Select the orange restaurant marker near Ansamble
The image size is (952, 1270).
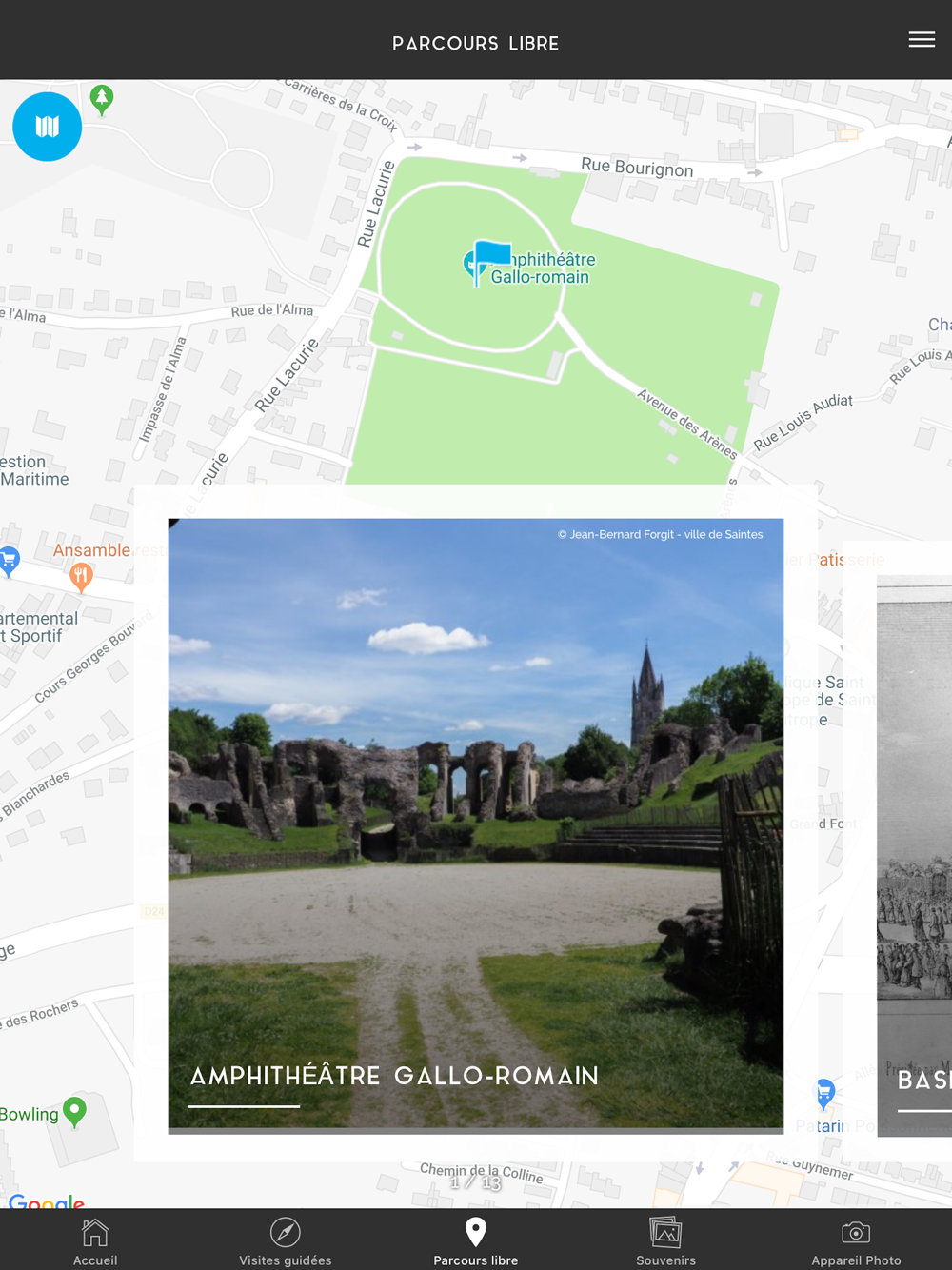[81, 577]
